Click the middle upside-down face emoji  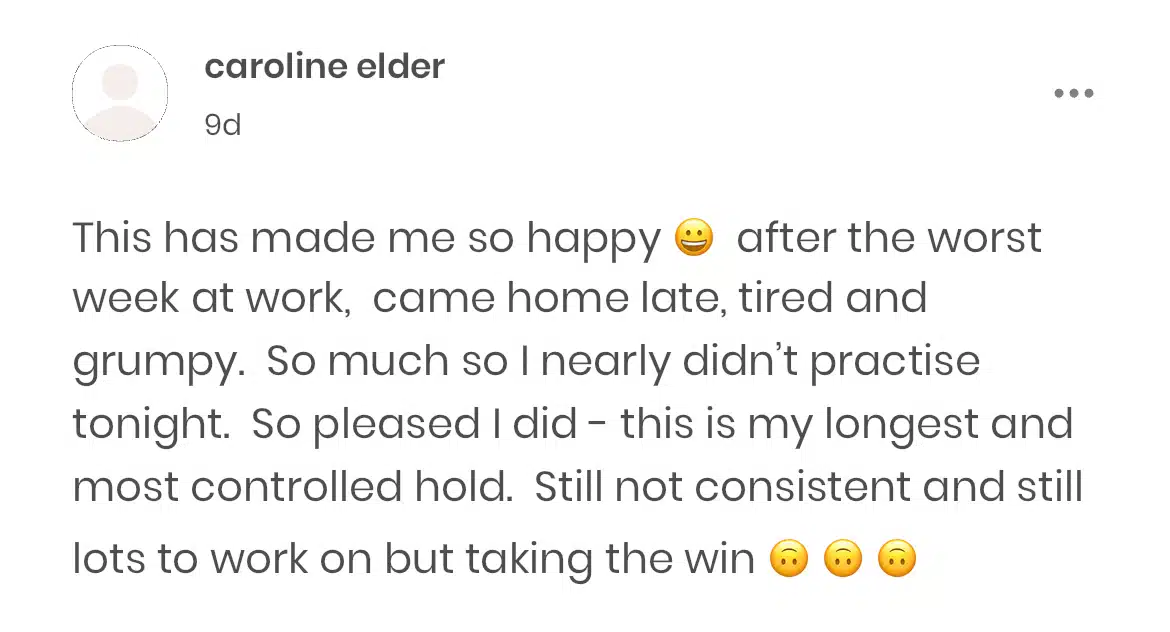(x=842, y=559)
